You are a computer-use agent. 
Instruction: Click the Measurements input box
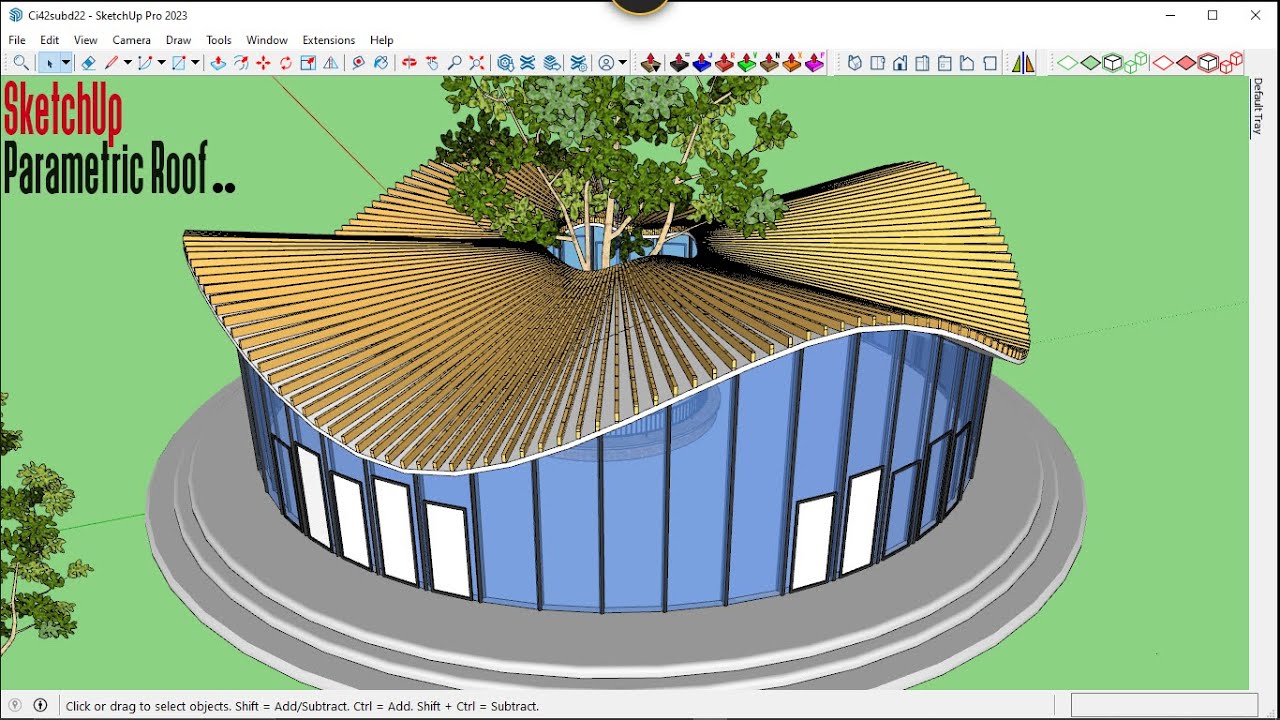click(x=1164, y=705)
